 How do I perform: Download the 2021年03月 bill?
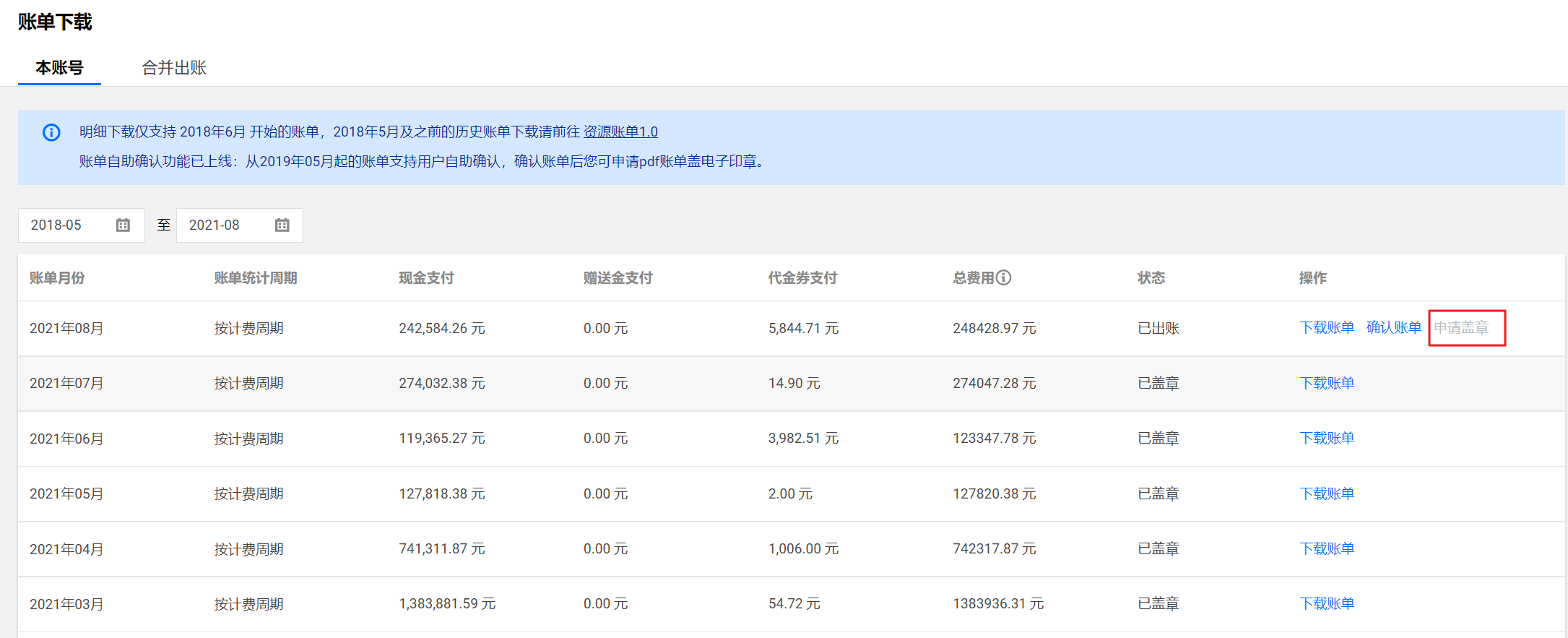1327,603
